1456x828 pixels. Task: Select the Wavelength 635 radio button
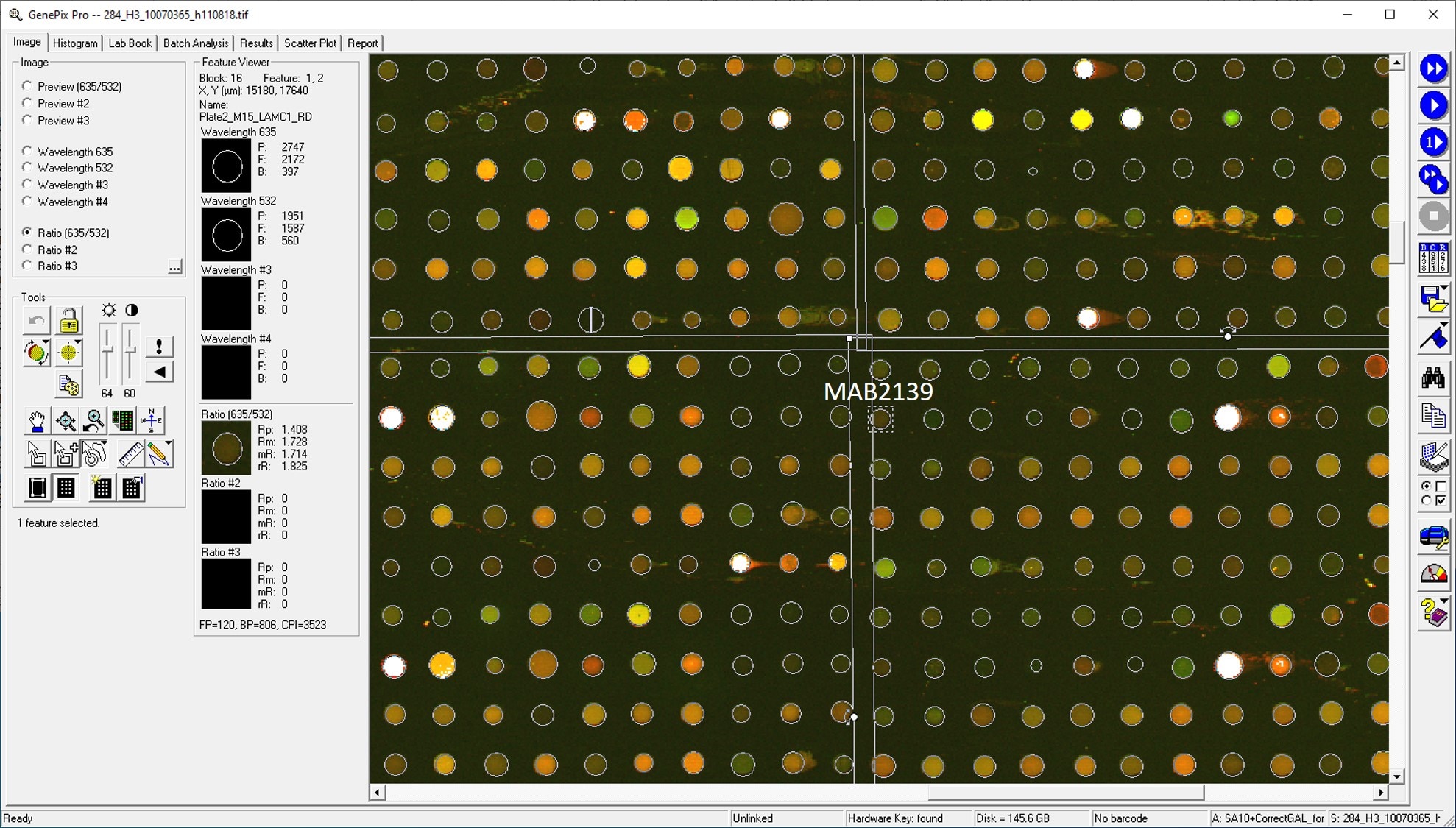pyautogui.click(x=27, y=152)
